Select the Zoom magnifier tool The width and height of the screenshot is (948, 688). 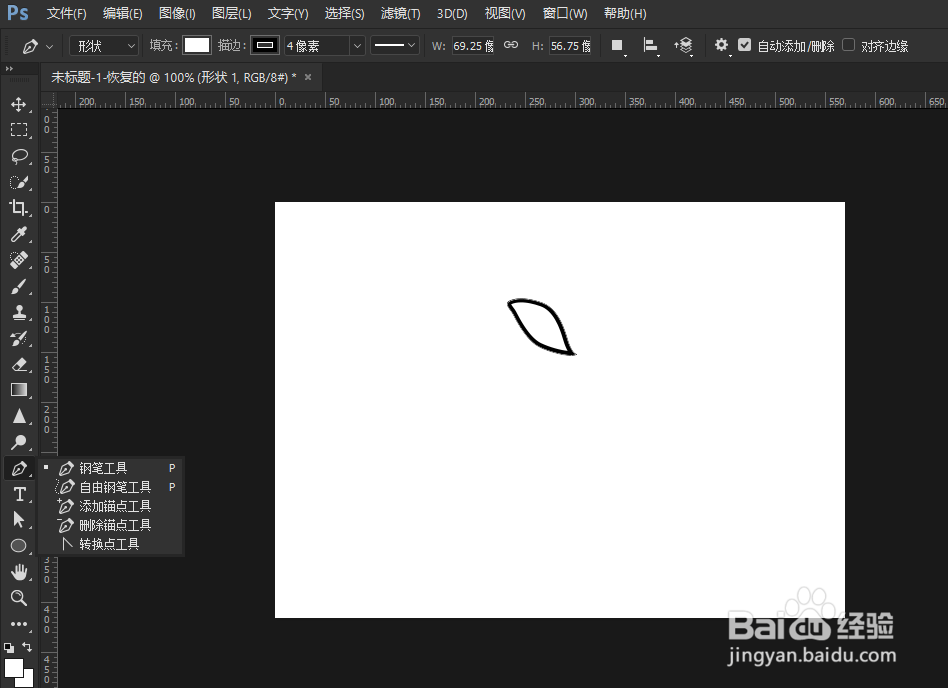point(19,598)
